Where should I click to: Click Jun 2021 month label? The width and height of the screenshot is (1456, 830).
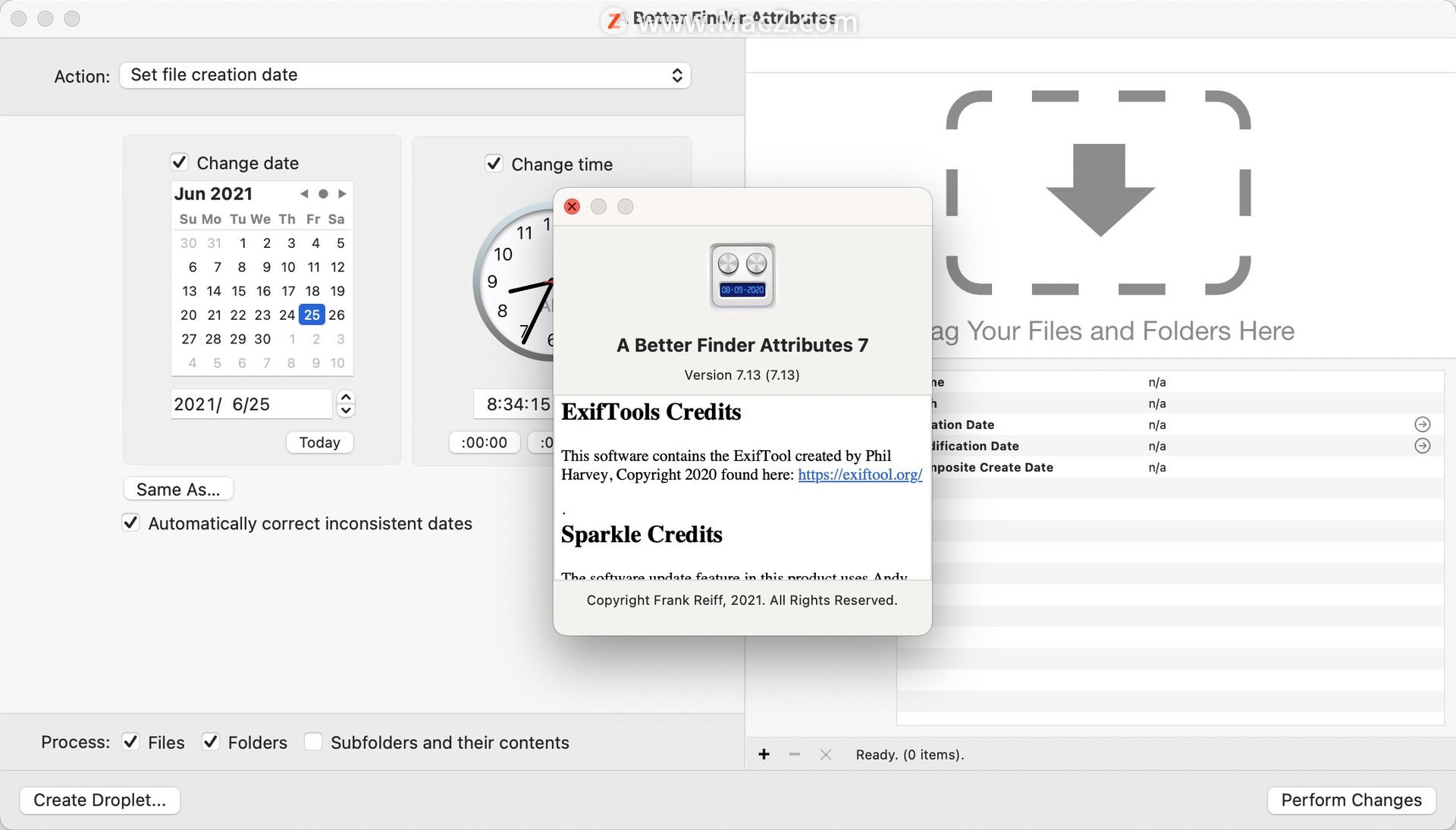213,194
